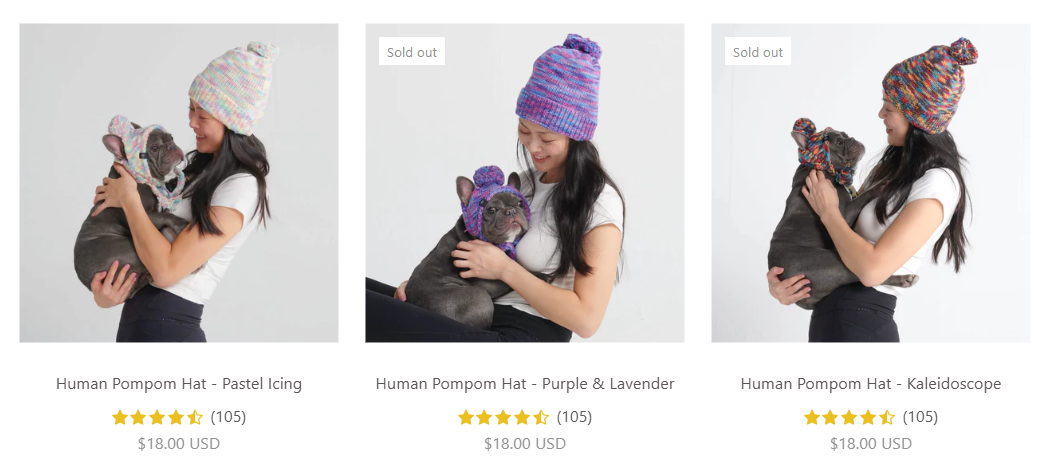Open Human Pompom Hat - Purple & Lavender title
This screenshot has height=474, width=1047.
(525, 384)
